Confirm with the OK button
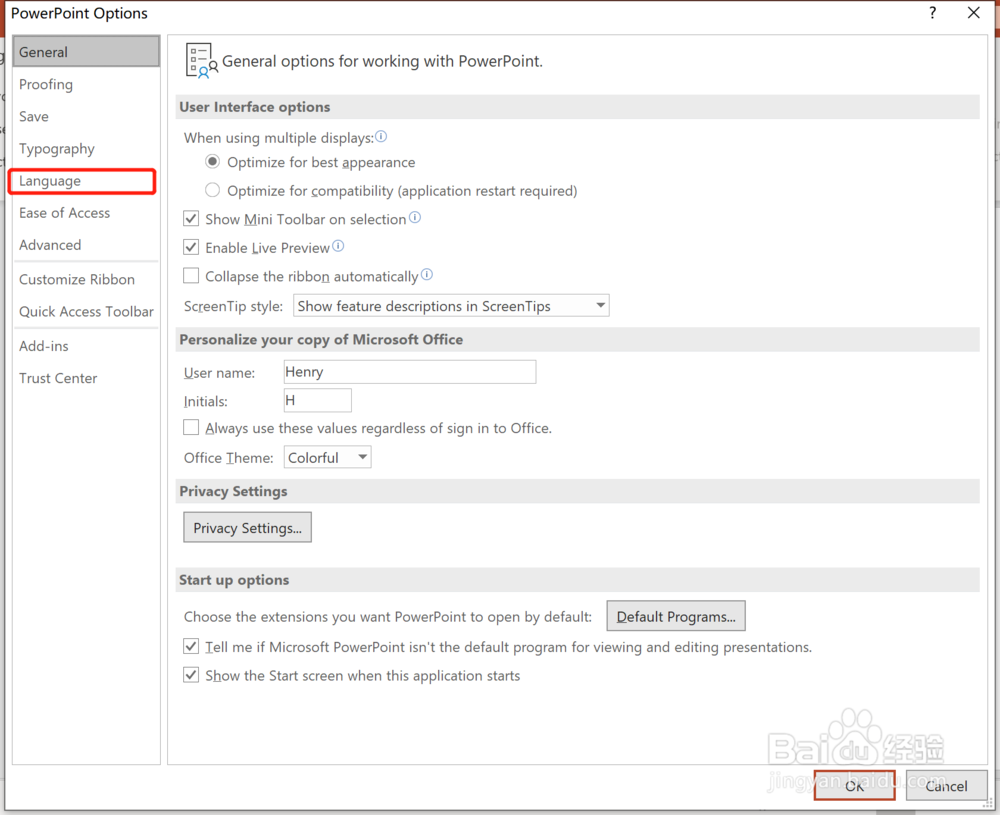 click(855, 786)
